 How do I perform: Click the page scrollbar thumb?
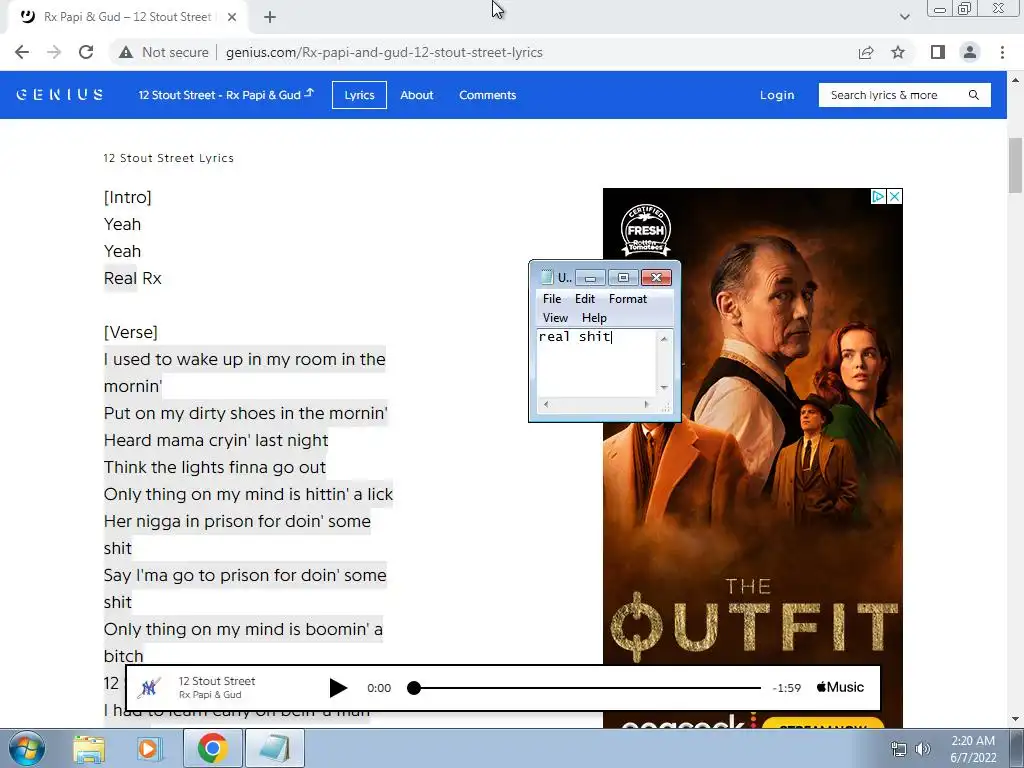[1015, 166]
